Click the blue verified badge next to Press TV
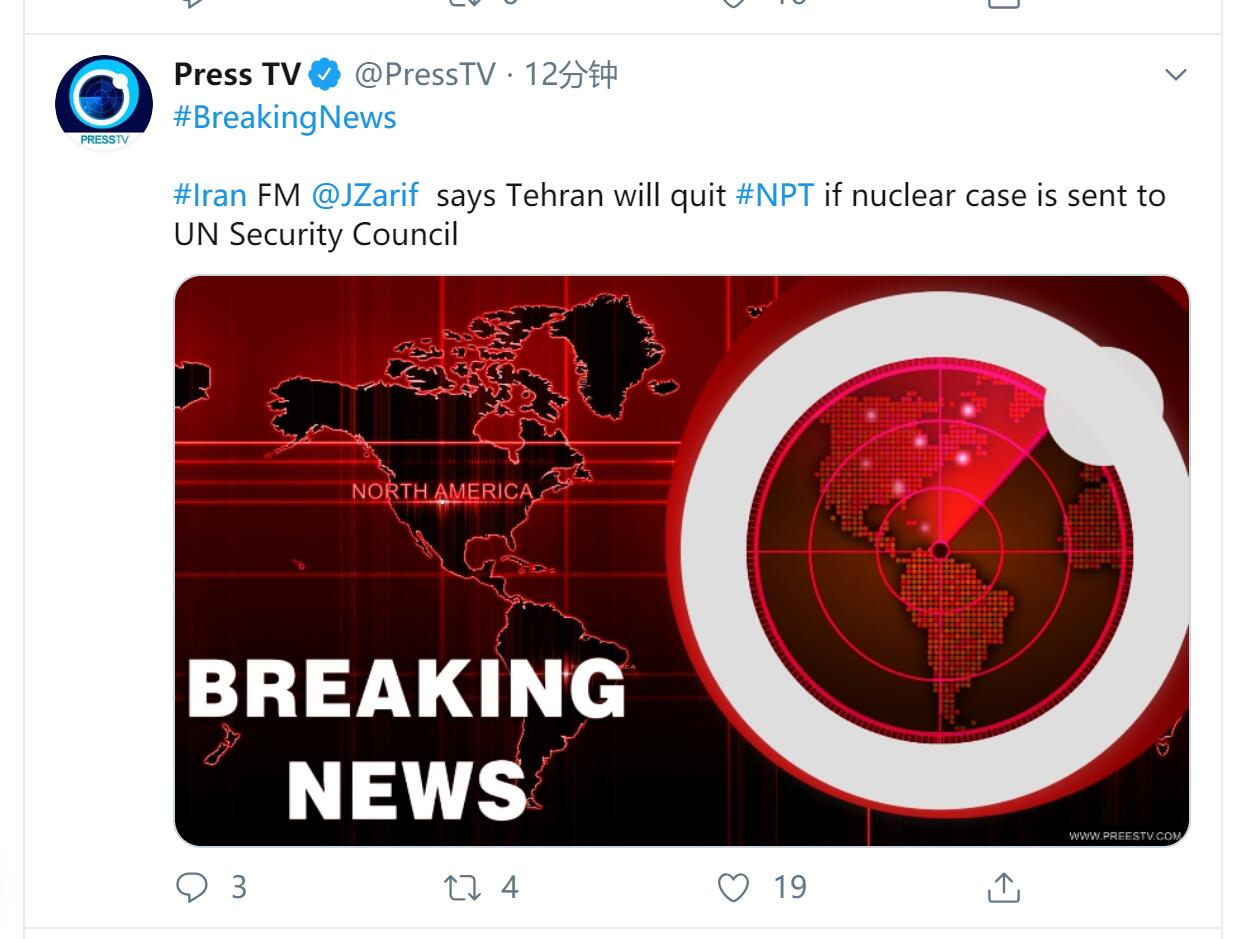Screen dimensions: 1240x939 click(x=325, y=74)
